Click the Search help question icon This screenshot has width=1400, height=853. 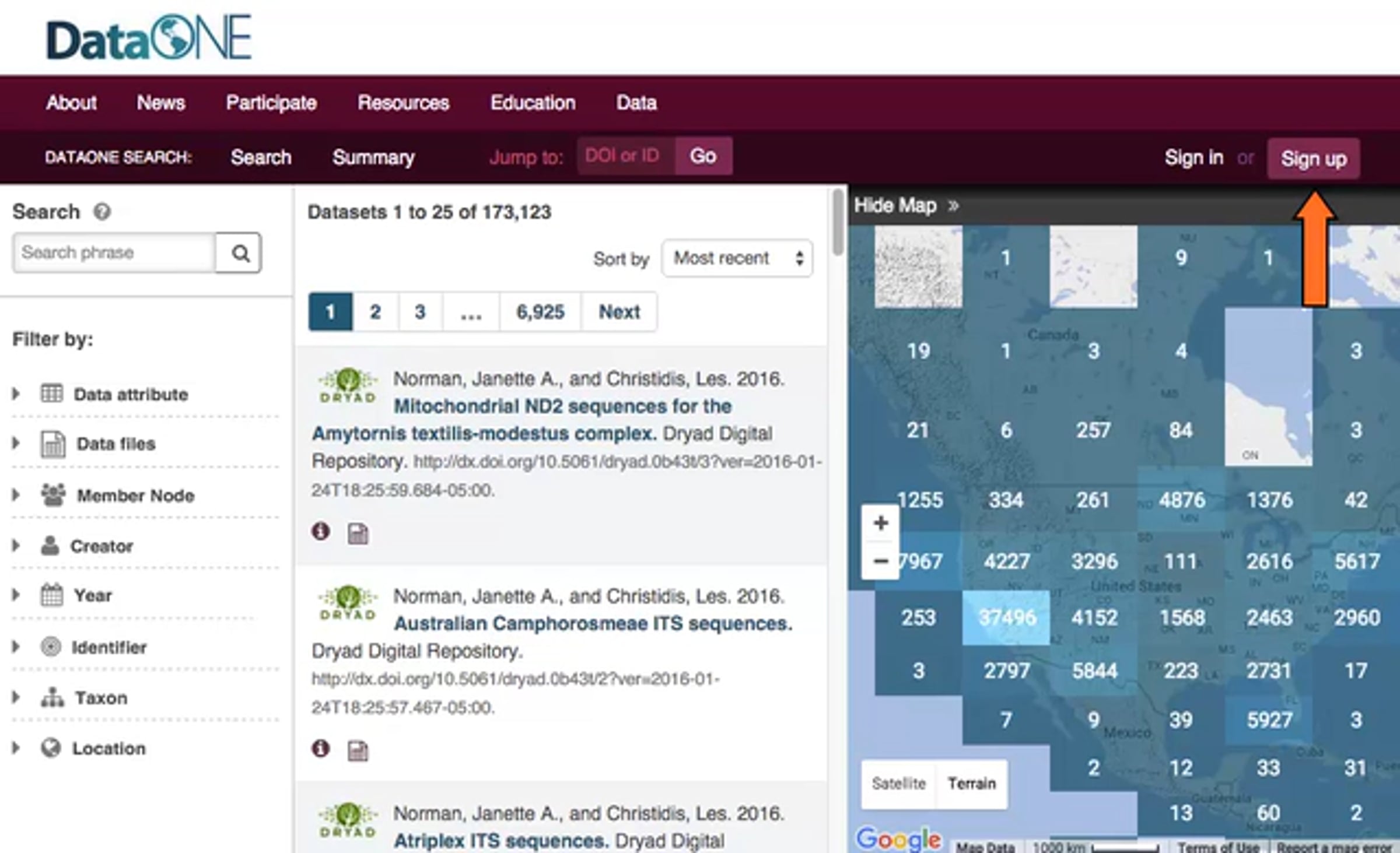[x=102, y=212]
